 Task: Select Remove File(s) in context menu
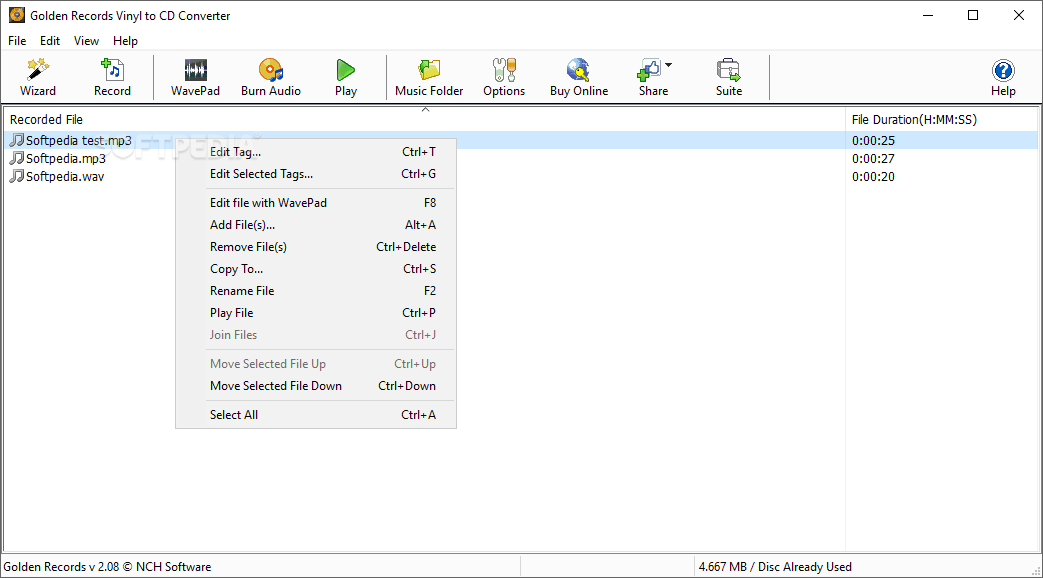point(316,247)
